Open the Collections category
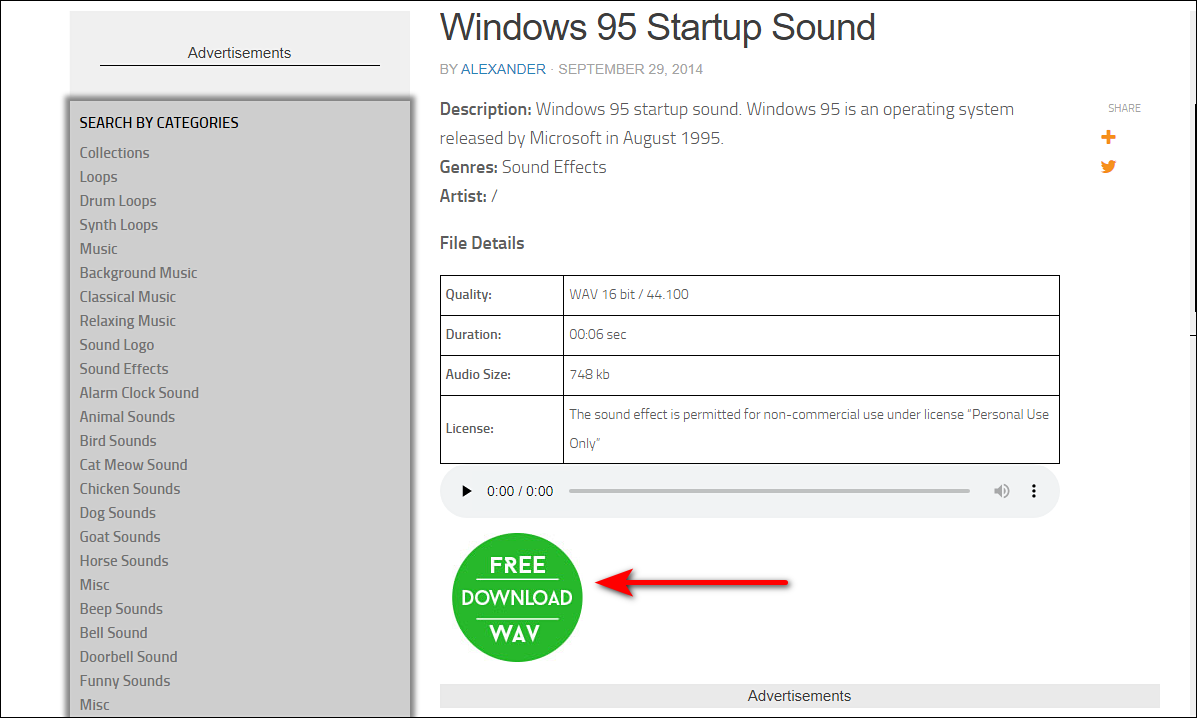The image size is (1197, 718). coord(114,152)
